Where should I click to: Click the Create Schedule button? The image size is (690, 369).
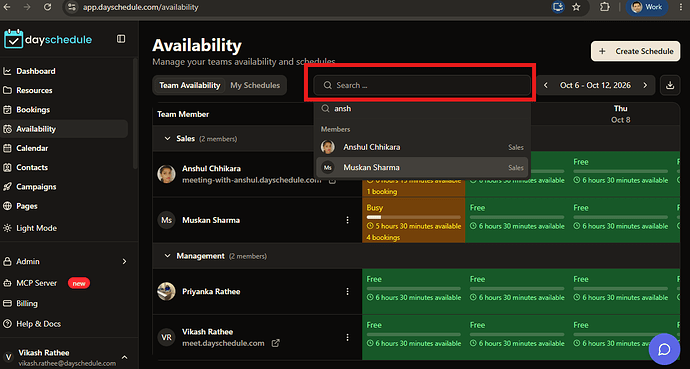point(636,51)
